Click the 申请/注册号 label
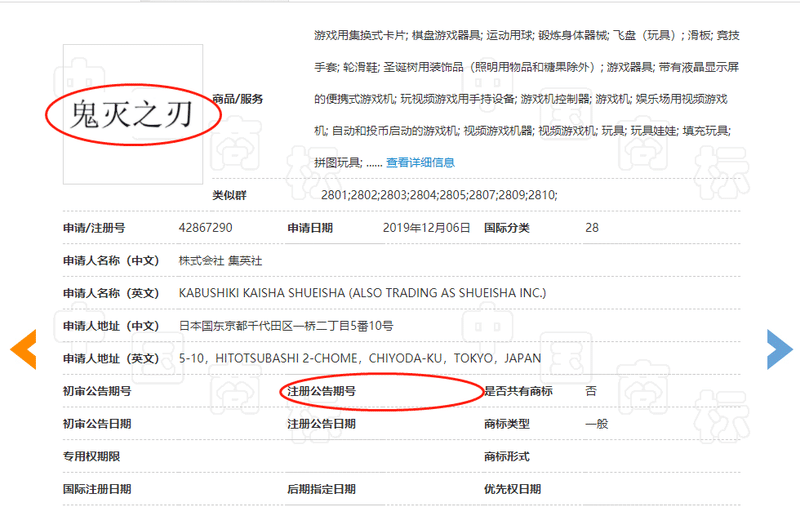The image size is (800, 507). pyautogui.click(x=94, y=228)
